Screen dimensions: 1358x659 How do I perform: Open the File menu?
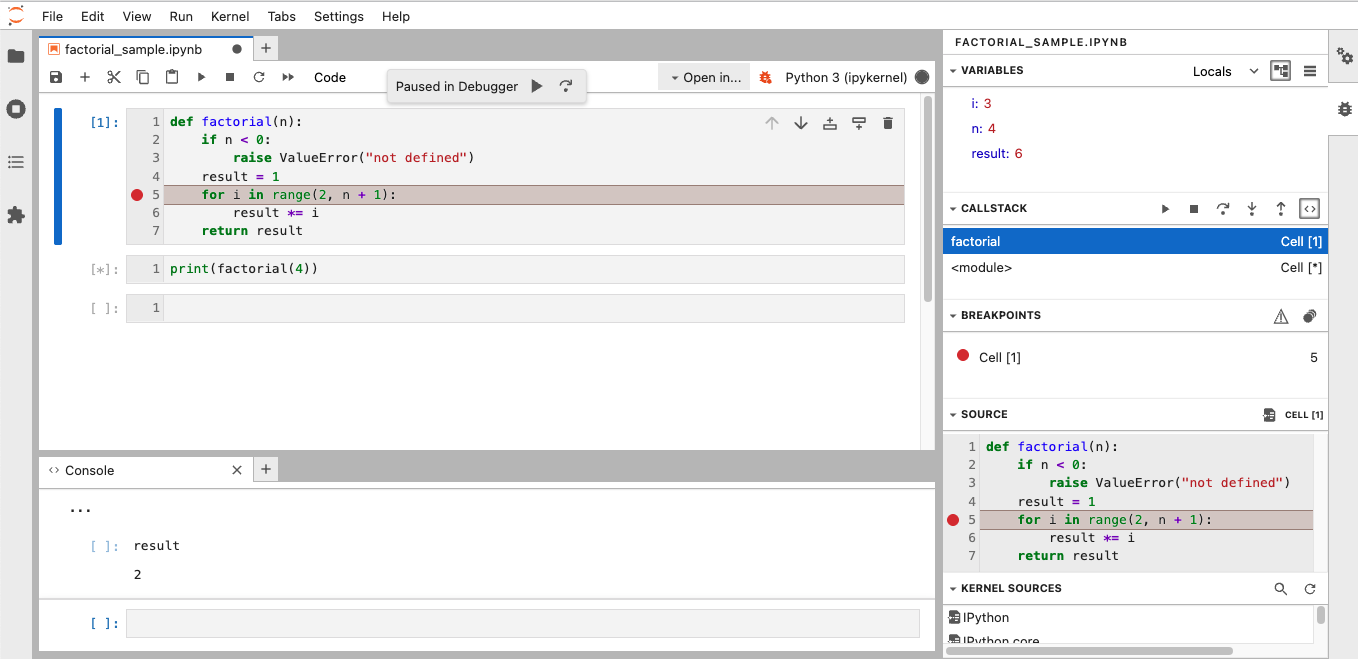click(x=52, y=16)
